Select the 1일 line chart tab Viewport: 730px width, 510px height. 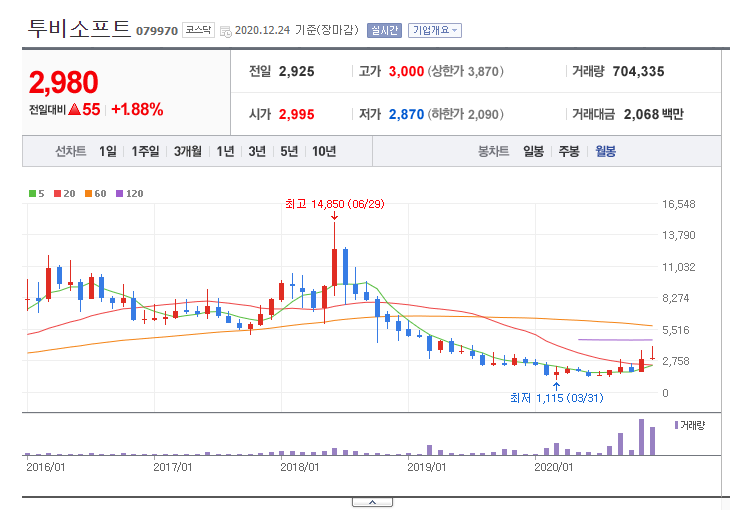108,151
